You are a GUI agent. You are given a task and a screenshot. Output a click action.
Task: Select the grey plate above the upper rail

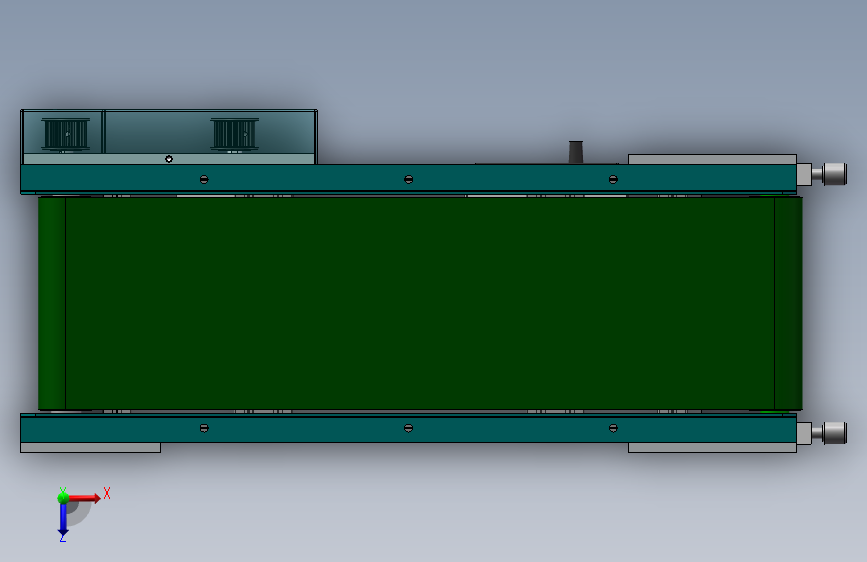712,159
